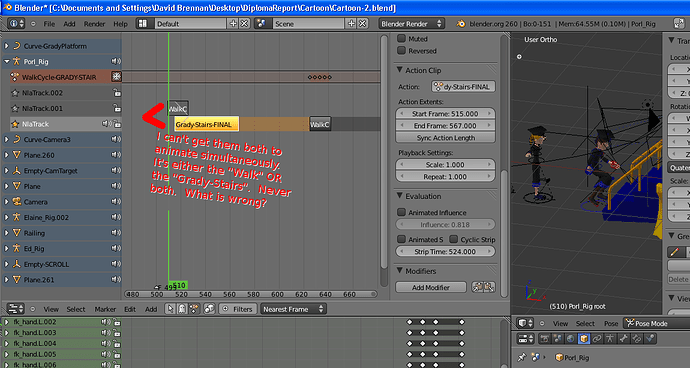This screenshot has width=690, height=368.
Task: Toggle solo star on NlaTrack
Action: [x=15, y=124]
